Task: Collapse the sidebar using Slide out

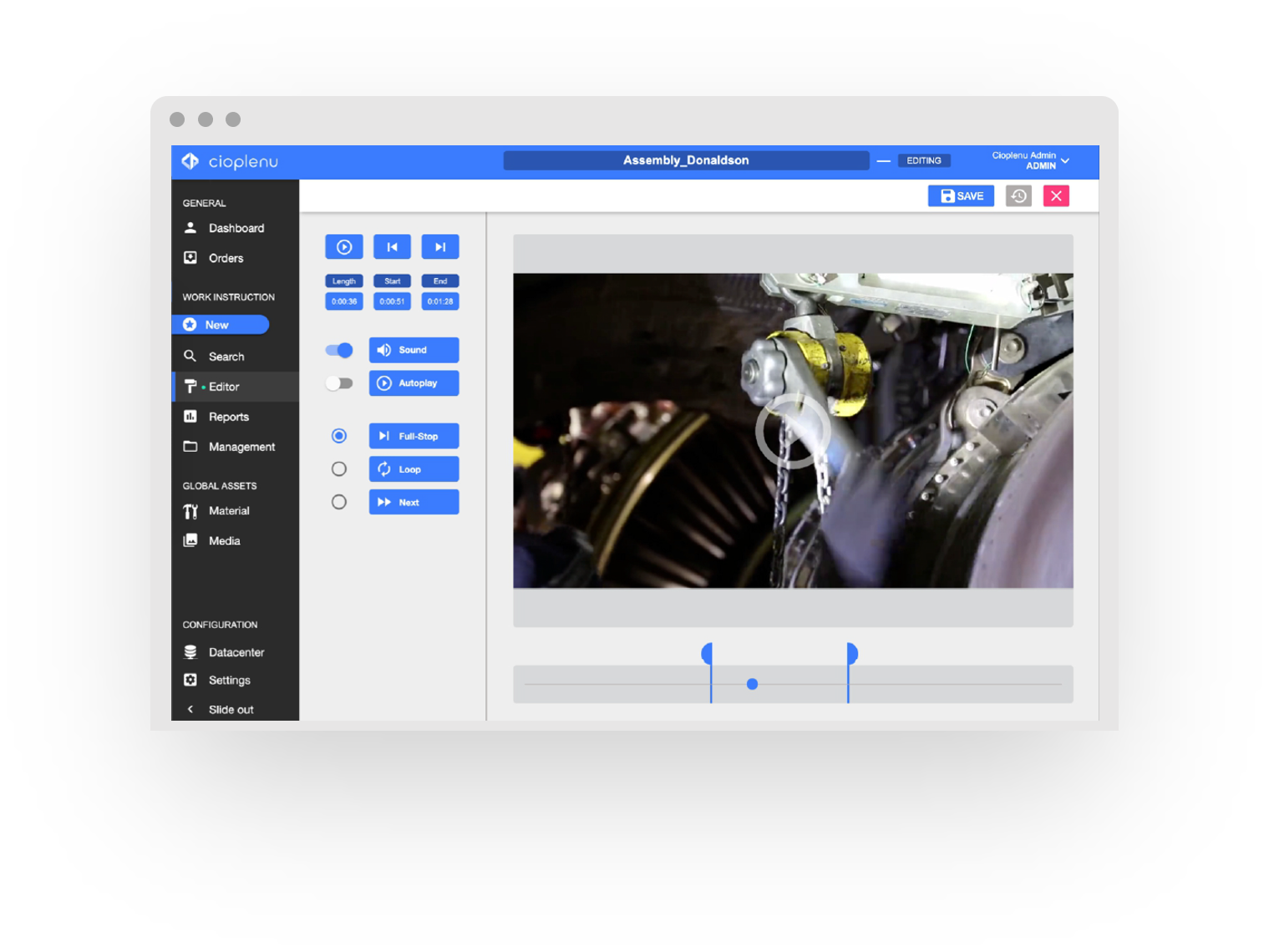Action: tap(231, 710)
